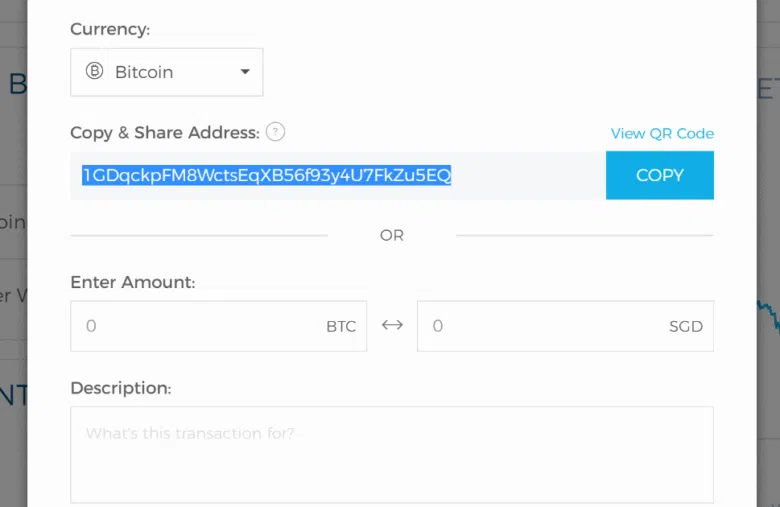Click the swap arrows between BTC and SGD
780x507 pixels.
392,326
